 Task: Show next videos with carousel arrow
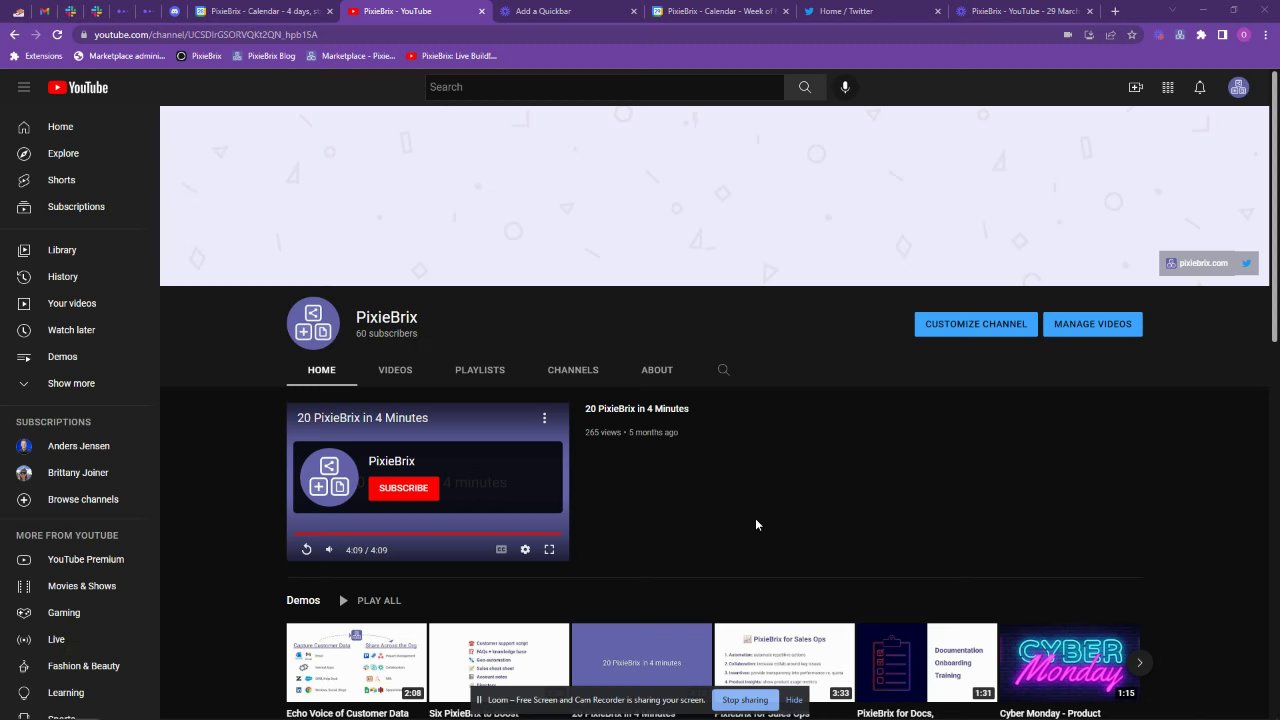tap(1139, 662)
